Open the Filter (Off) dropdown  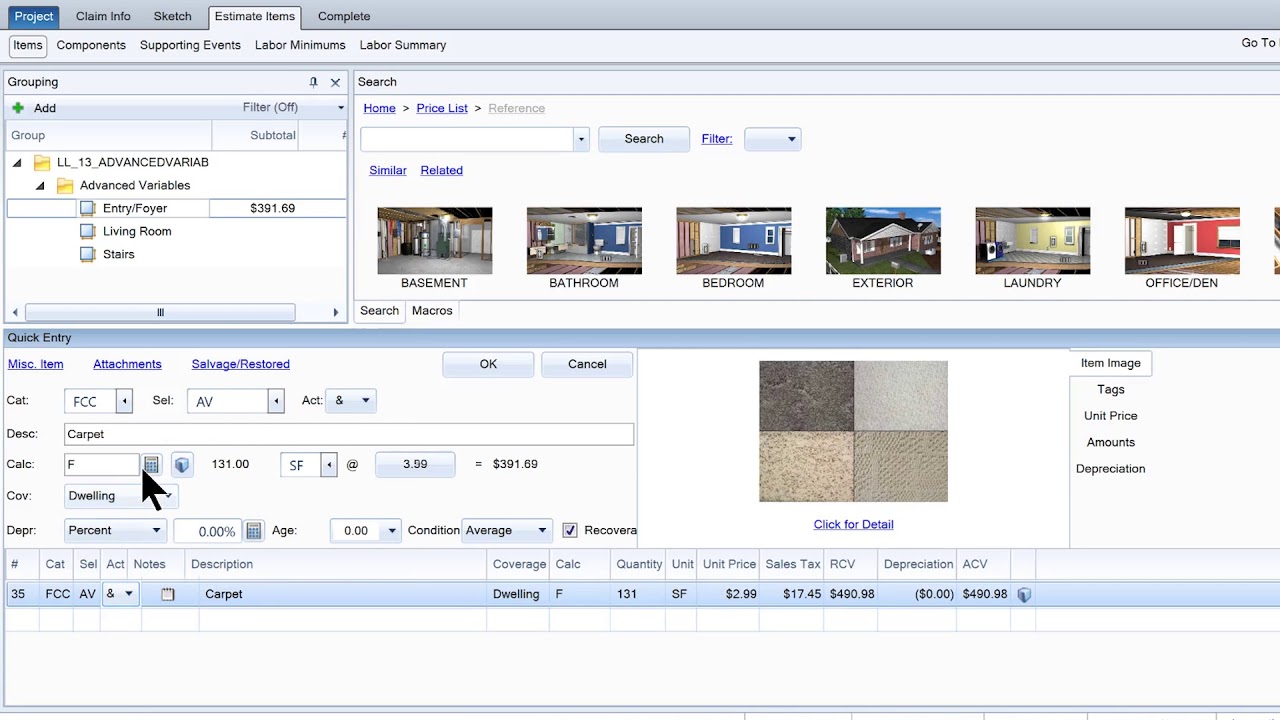[341, 108]
